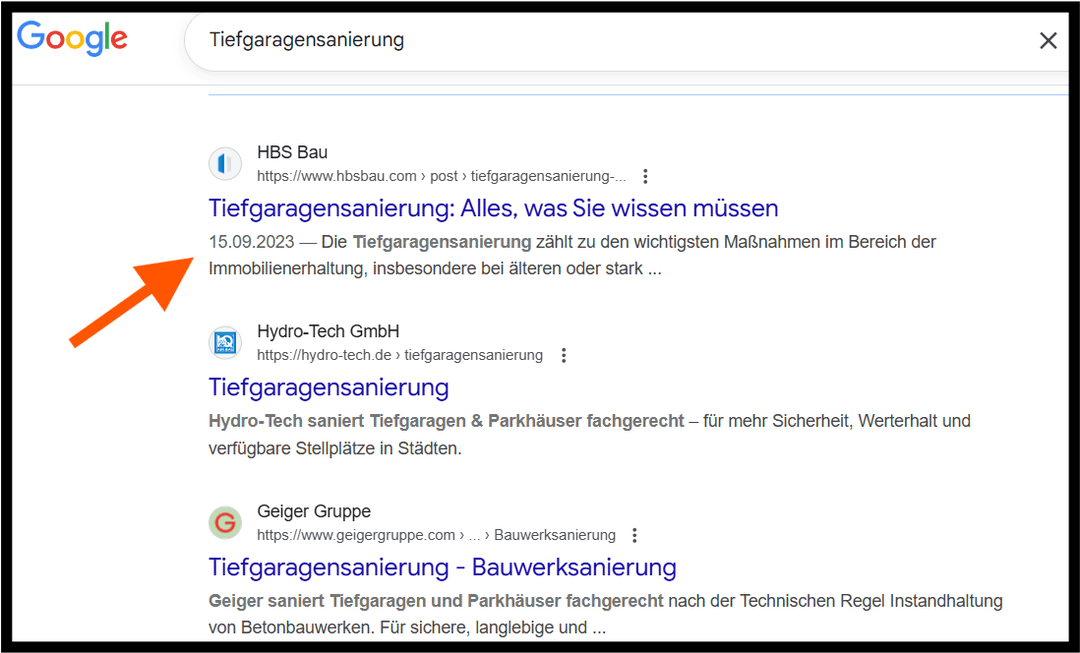This screenshot has width=1080, height=653.
Task: Open the three-dot menu for the Hydro-Tech result
Action: coord(564,354)
